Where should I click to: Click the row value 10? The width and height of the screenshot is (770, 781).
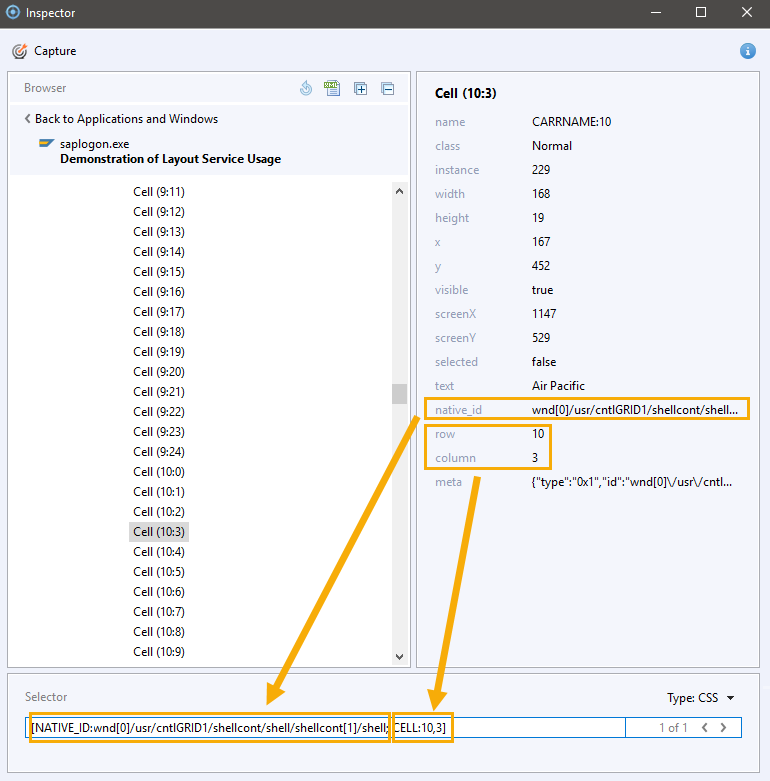coord(538,434)
